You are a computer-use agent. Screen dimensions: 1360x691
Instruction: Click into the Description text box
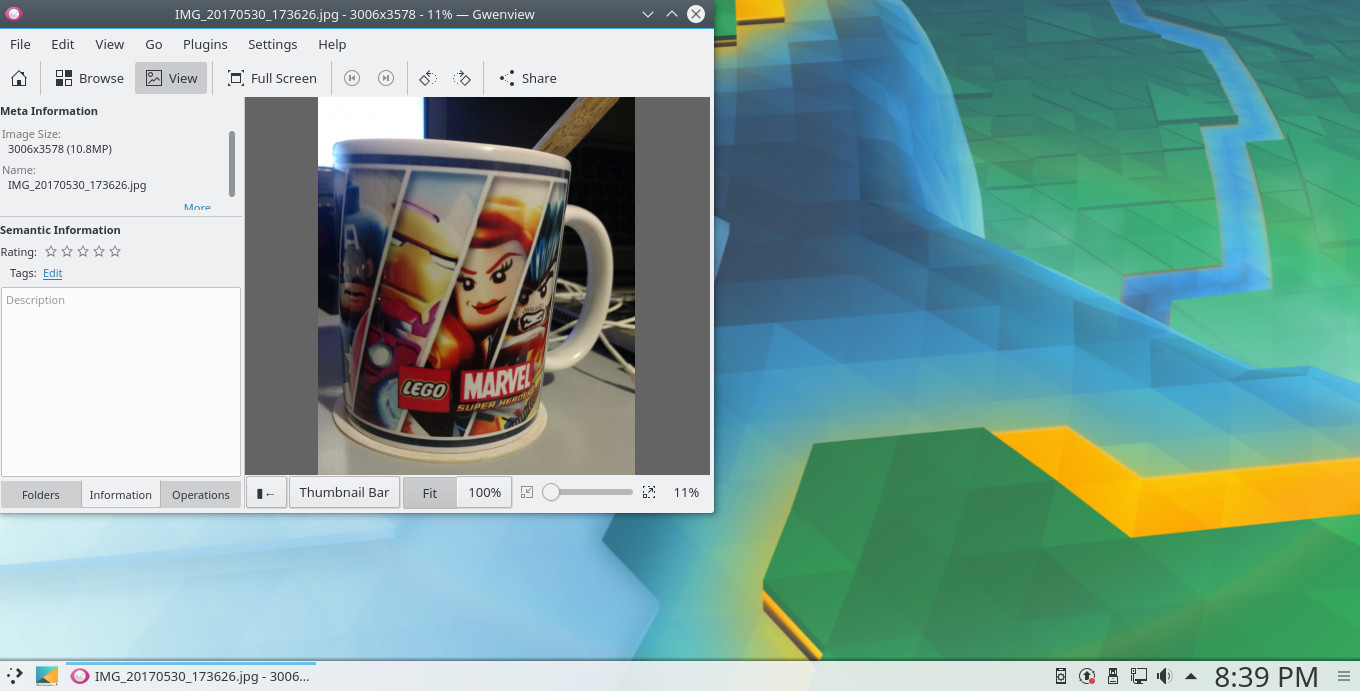coord(121,382)
